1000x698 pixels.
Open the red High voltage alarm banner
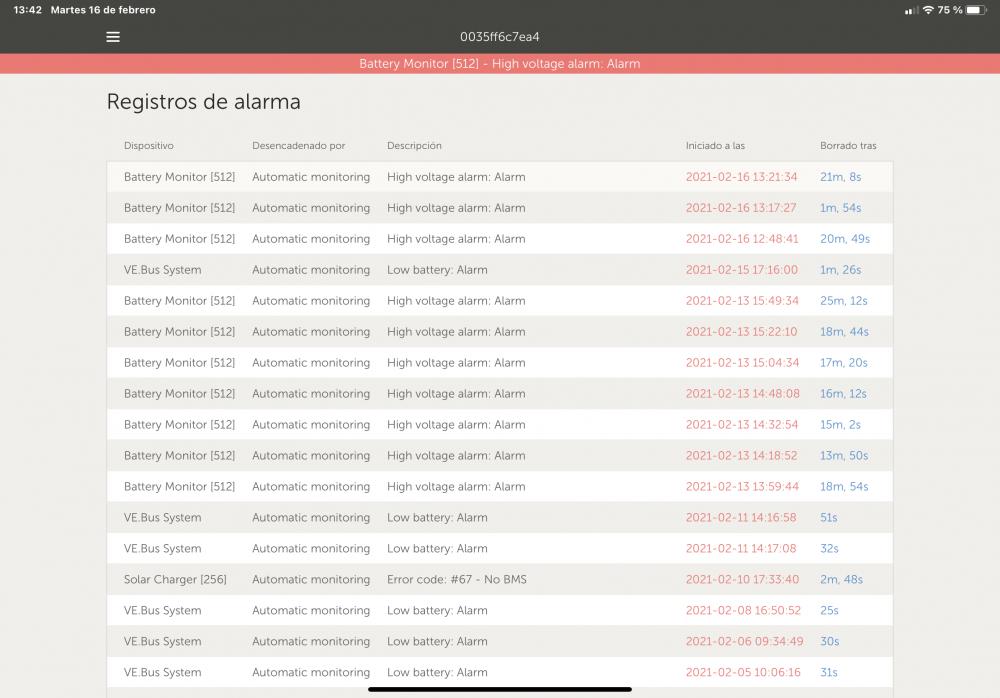click(x=500, y=64)
